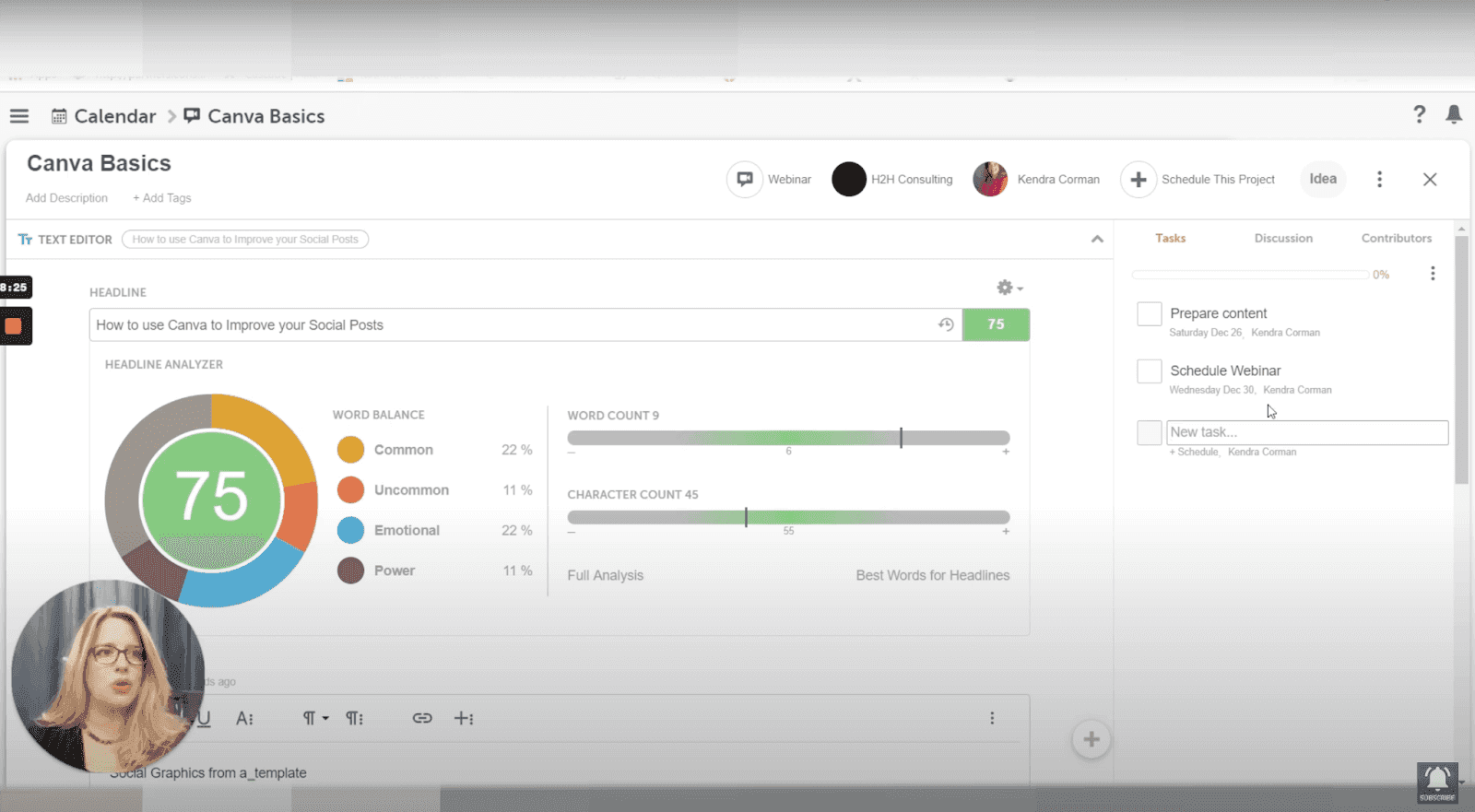This screenshot has height=812, width=1475.
Task: Click the round add content plus button
Action: click(1091, 739)
